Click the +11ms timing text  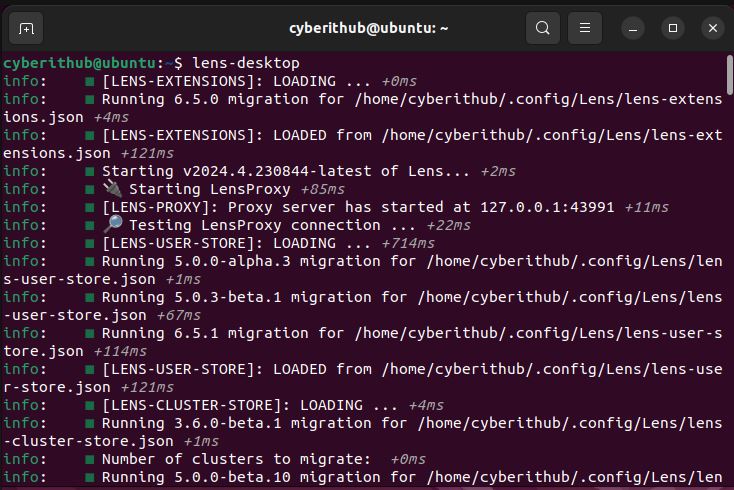tap(646, 207)
